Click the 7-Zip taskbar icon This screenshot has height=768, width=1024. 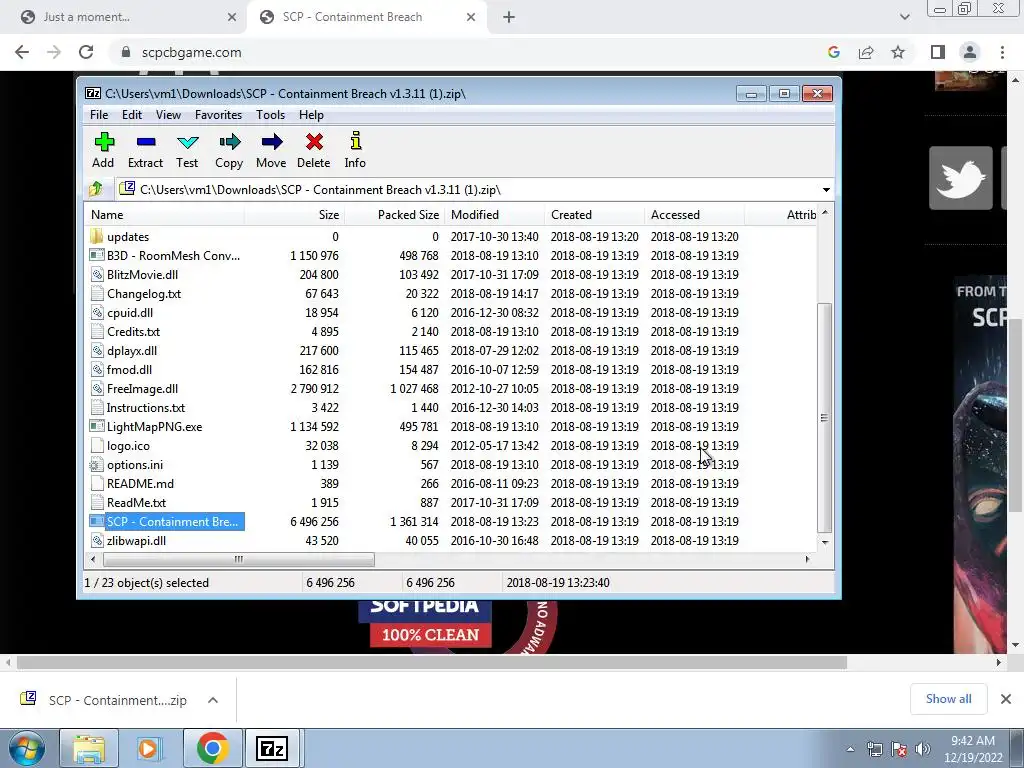pyautogui.click(x=272, y=748)
